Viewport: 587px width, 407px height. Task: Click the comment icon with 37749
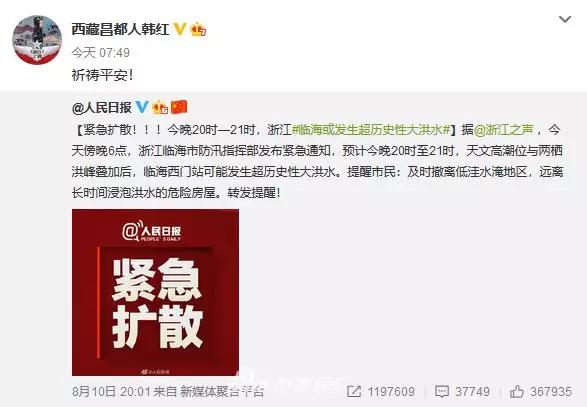point(442,392)
